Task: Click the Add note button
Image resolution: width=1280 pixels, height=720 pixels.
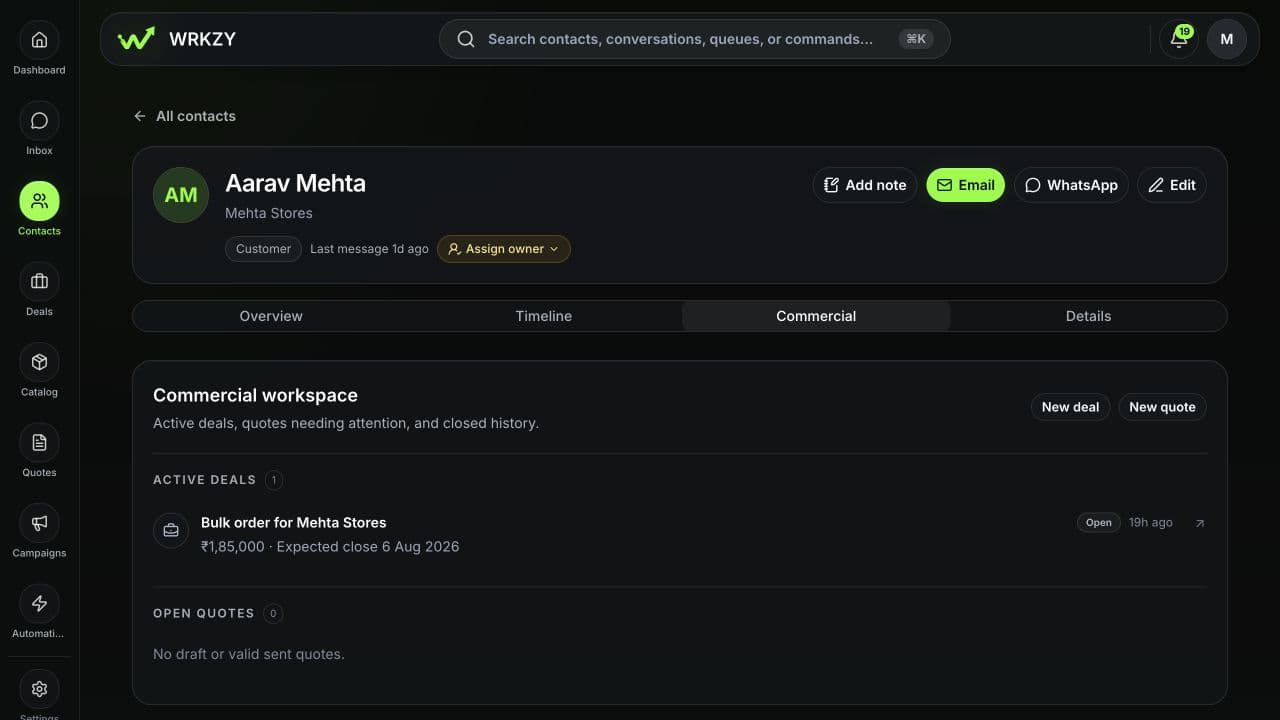Action: point(864,185)
